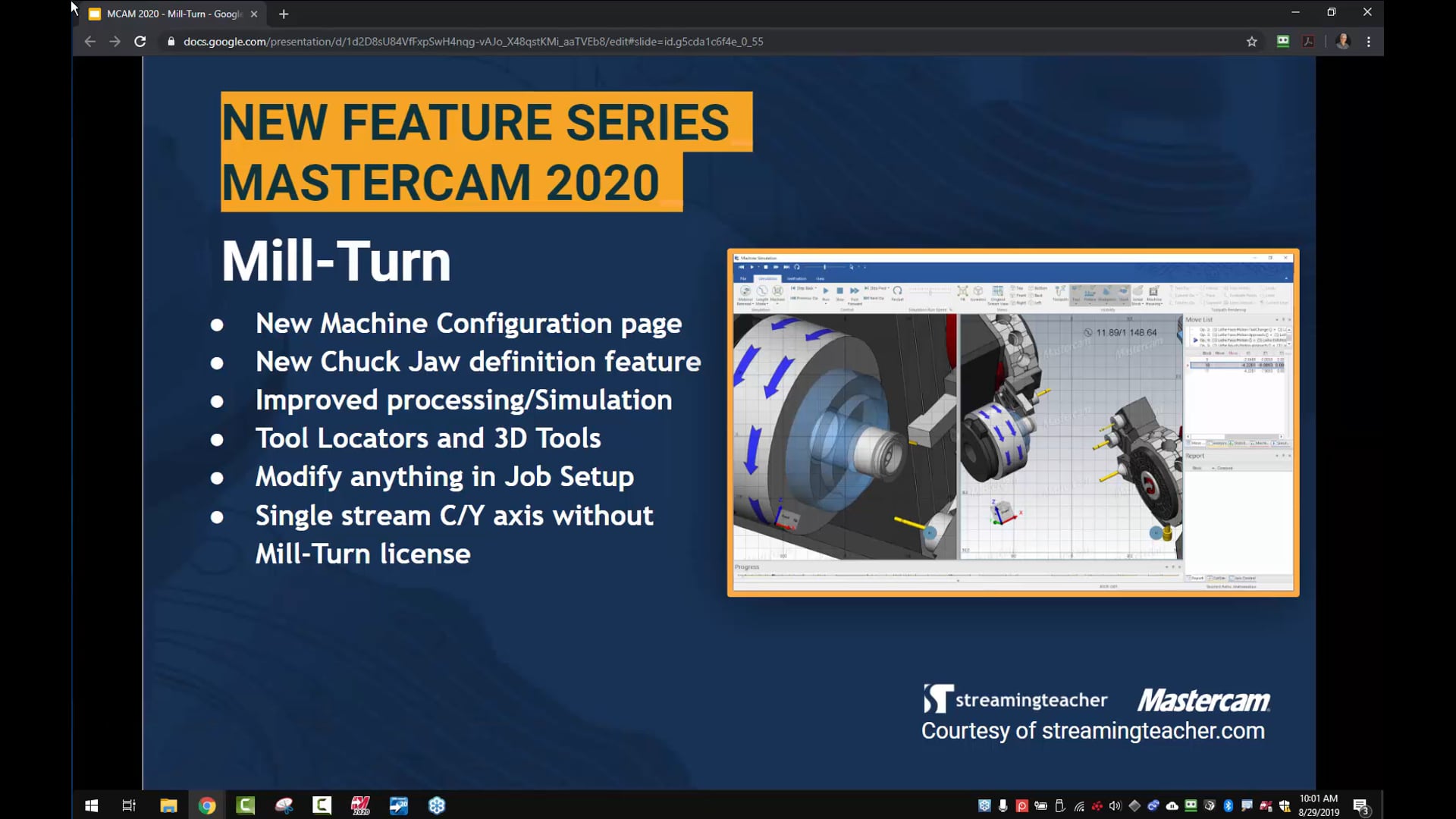Viewport: 1456px width, 819px height.
Task: Open the Adobe Acrobat PDF extension icon
Action: click(1308, 42)
